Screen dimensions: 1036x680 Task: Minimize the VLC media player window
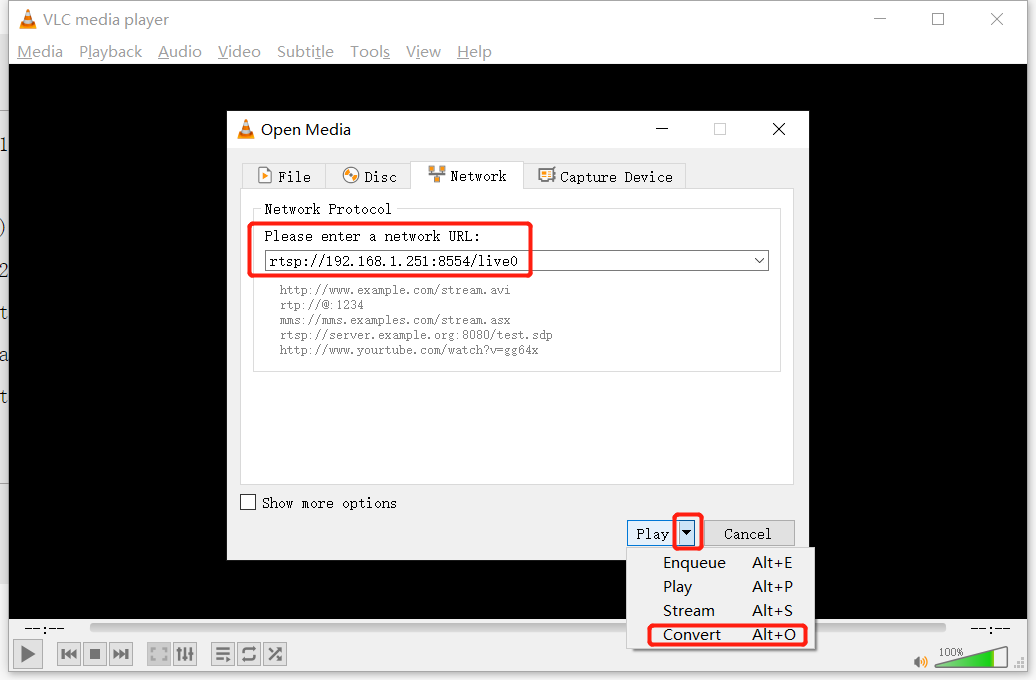point(880,19)
